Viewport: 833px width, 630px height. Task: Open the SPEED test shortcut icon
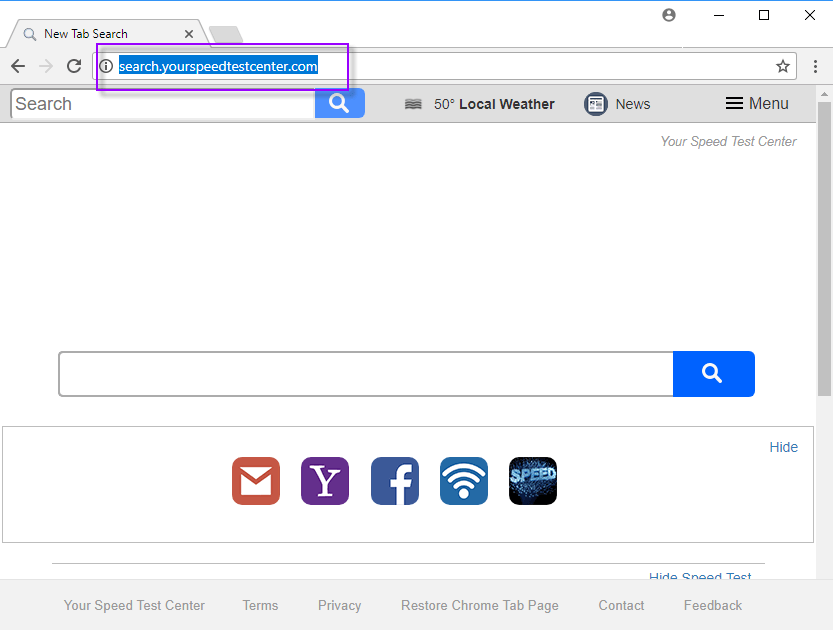coord(533,481)
